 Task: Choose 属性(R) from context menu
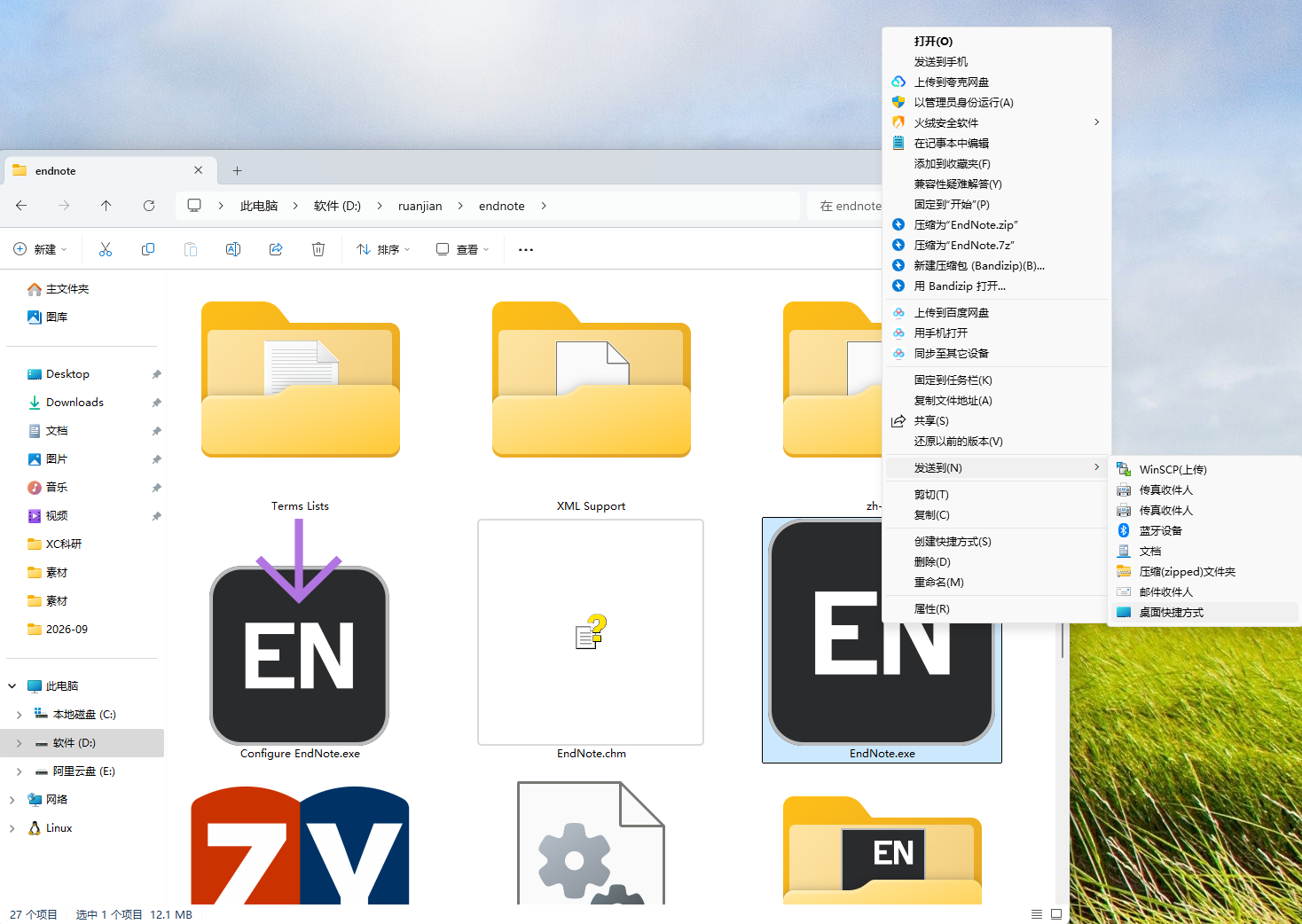point(997,608)
